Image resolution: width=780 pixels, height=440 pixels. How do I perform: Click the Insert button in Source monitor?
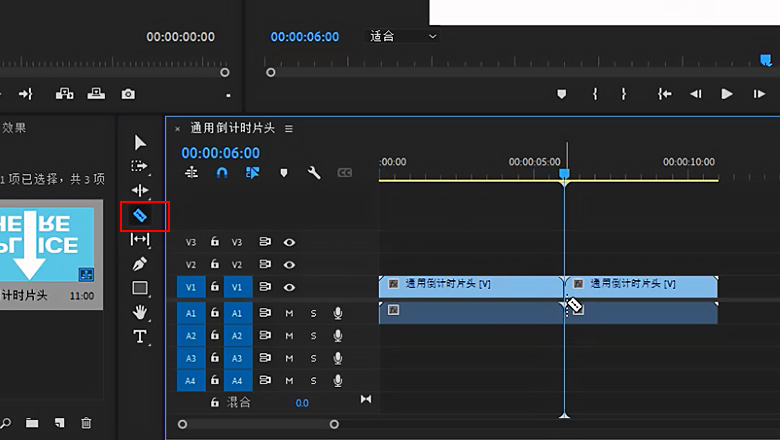point(65,93)
